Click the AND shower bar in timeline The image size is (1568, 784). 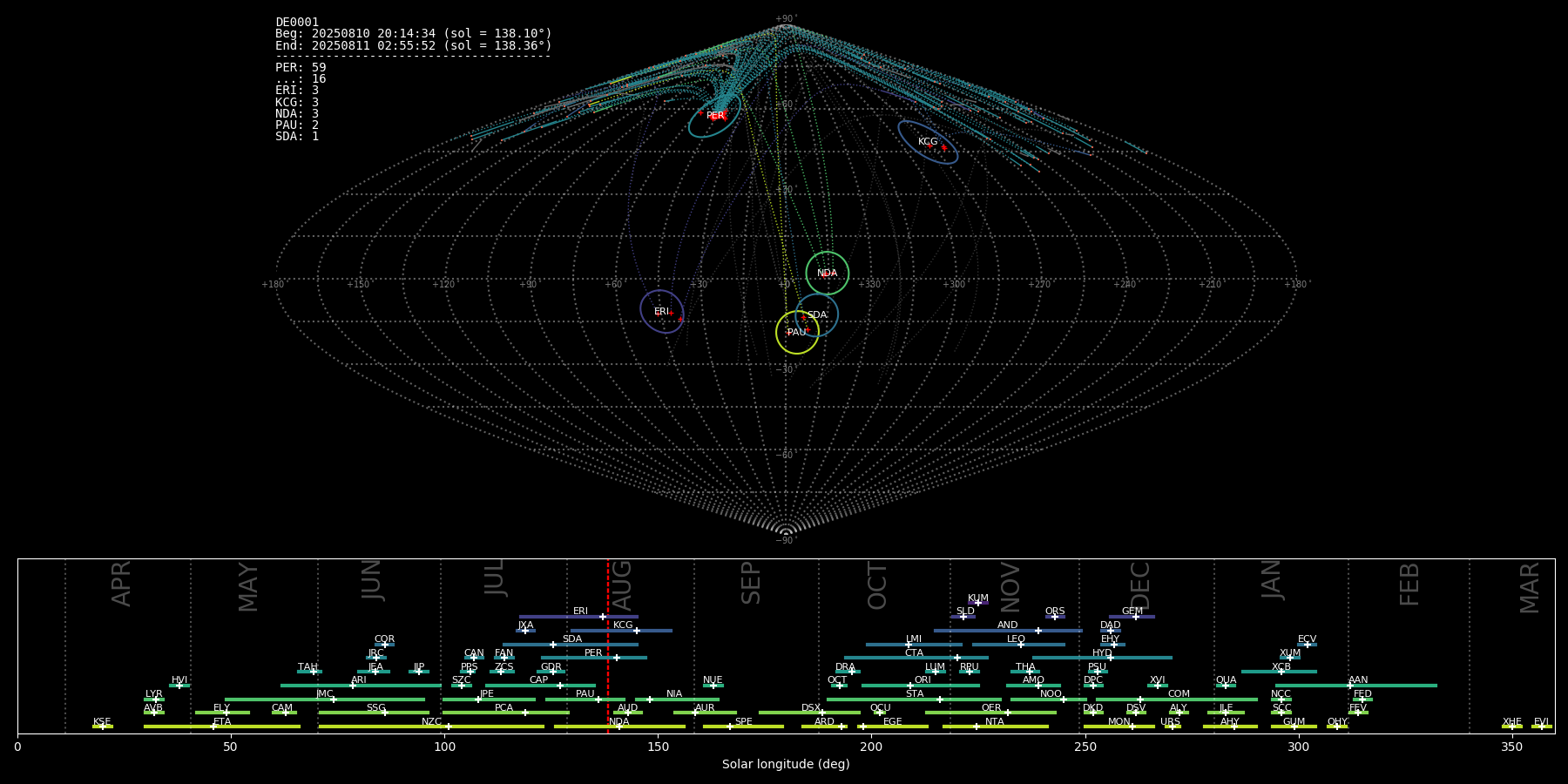pos(1008,631)
